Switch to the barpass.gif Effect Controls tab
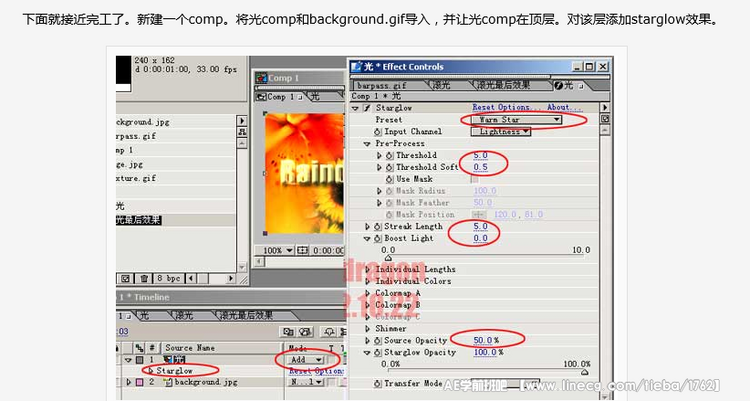Image resolution: width=750 pixels, height=401 pixels. coord(382,86)
